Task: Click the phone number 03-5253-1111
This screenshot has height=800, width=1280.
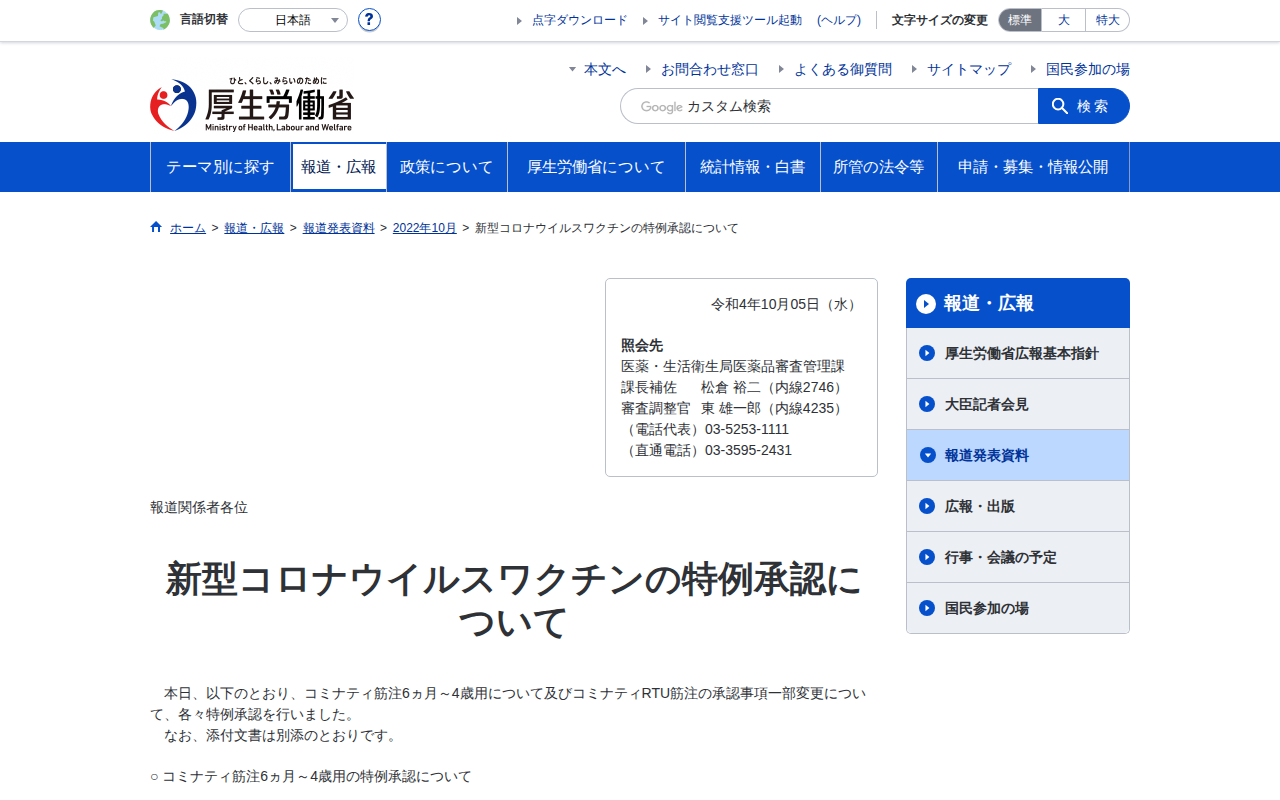Action: pos(747,429)
